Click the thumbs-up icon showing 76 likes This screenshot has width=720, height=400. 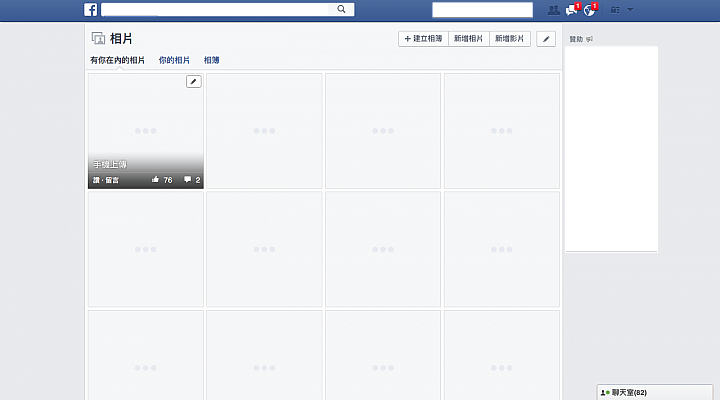(x=155, y=180)
